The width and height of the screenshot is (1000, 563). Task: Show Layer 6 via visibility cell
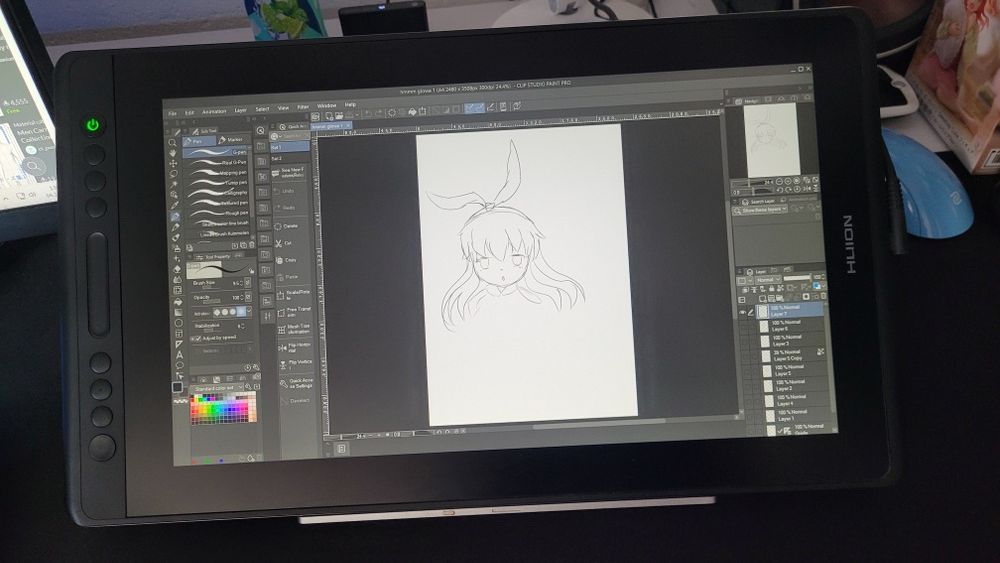click(743, 326)
